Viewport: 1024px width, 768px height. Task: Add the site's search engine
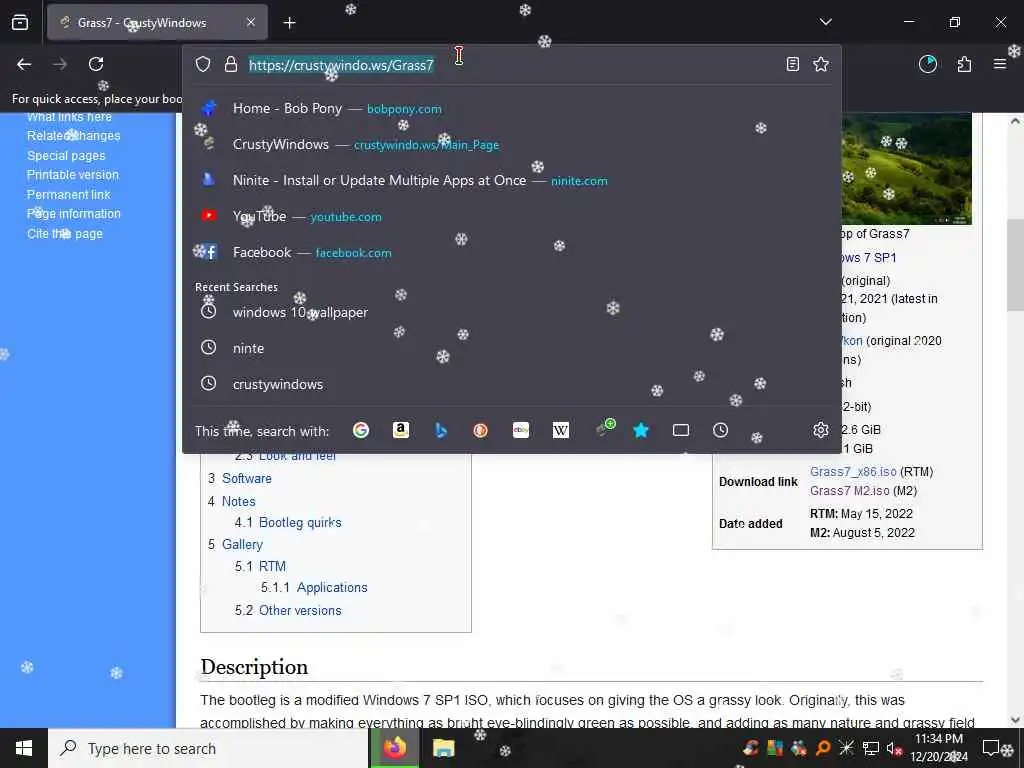(605, 428)
